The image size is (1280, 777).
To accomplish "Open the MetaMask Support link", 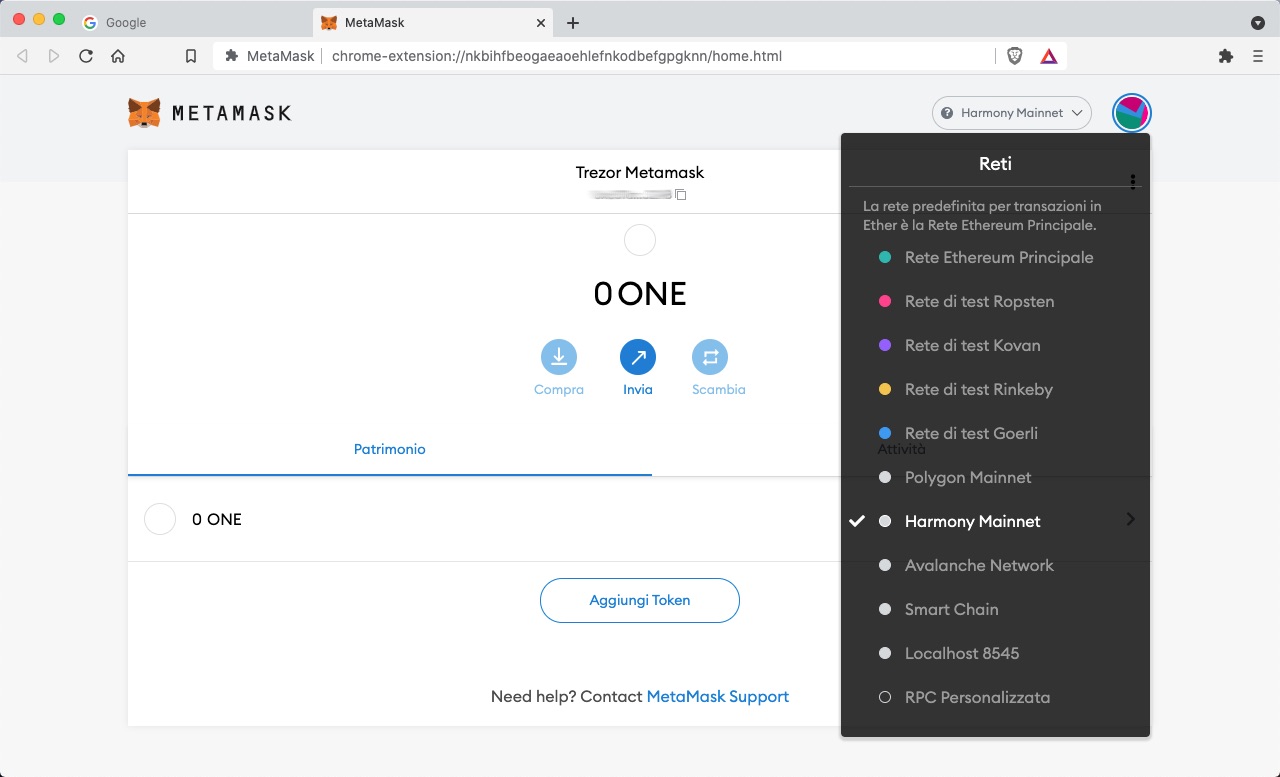I will pos(718,696).
